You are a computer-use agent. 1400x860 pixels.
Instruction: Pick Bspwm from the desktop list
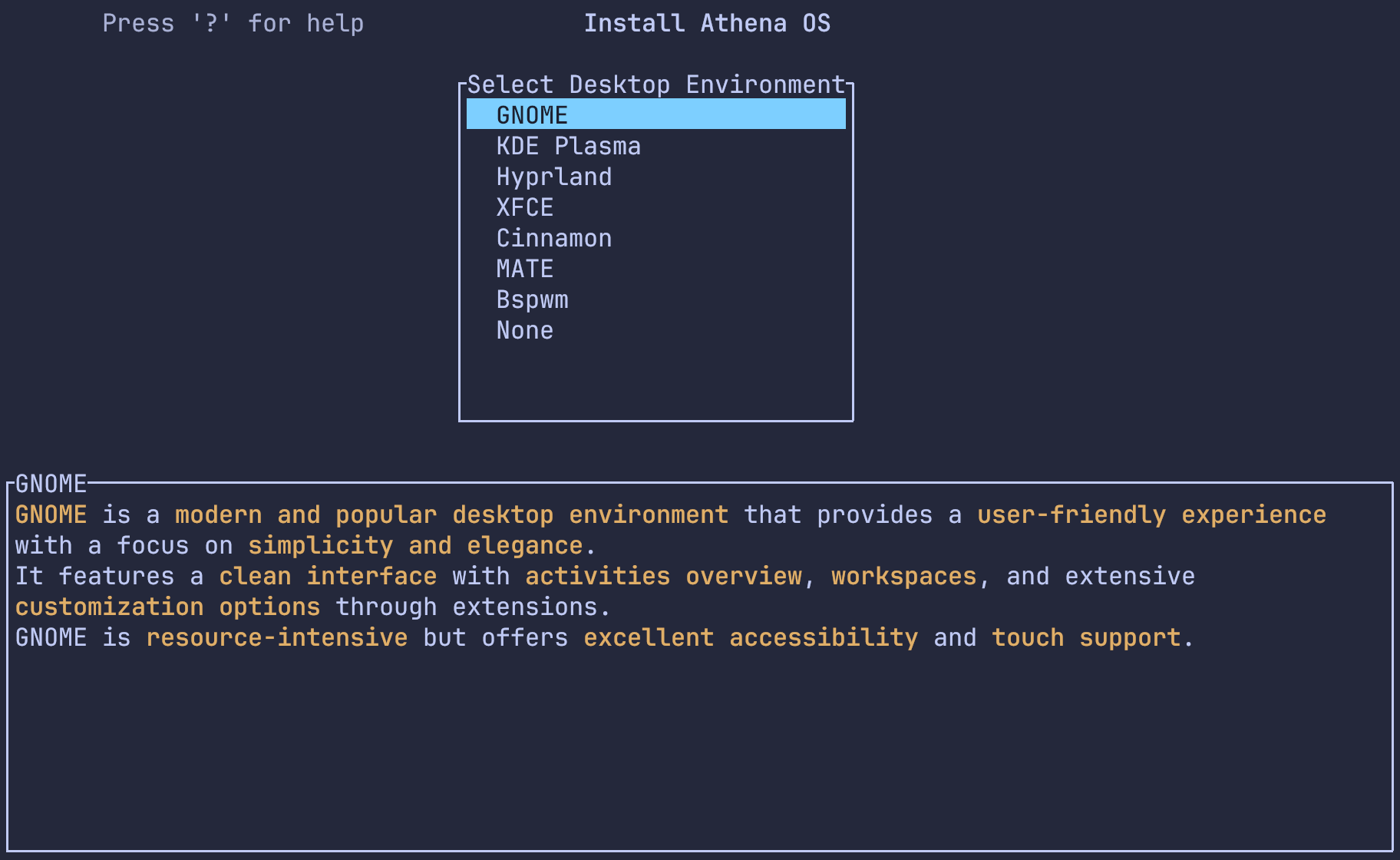point(532,299)
